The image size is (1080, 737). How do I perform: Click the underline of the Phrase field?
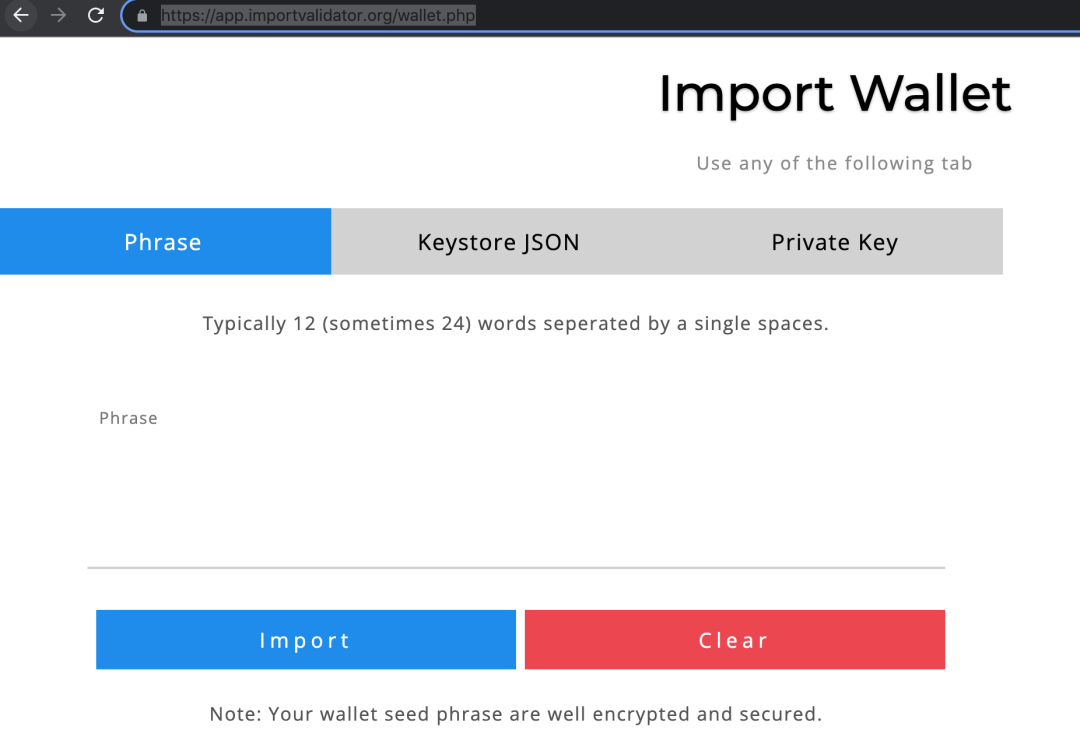coord(516,568)
